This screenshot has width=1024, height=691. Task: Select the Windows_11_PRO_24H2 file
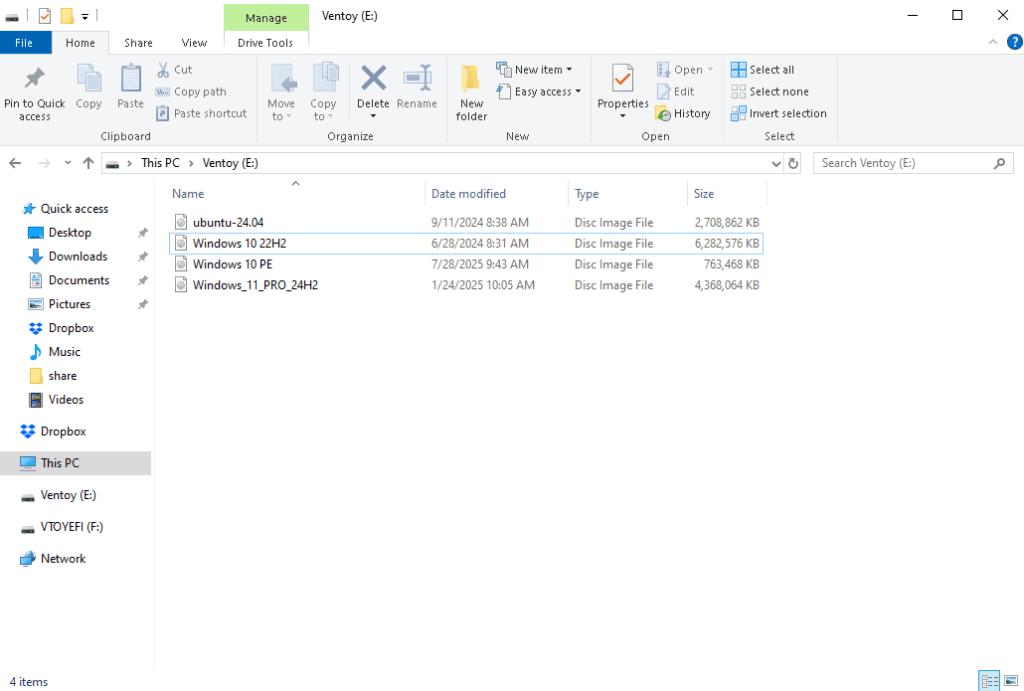[466, 285]
